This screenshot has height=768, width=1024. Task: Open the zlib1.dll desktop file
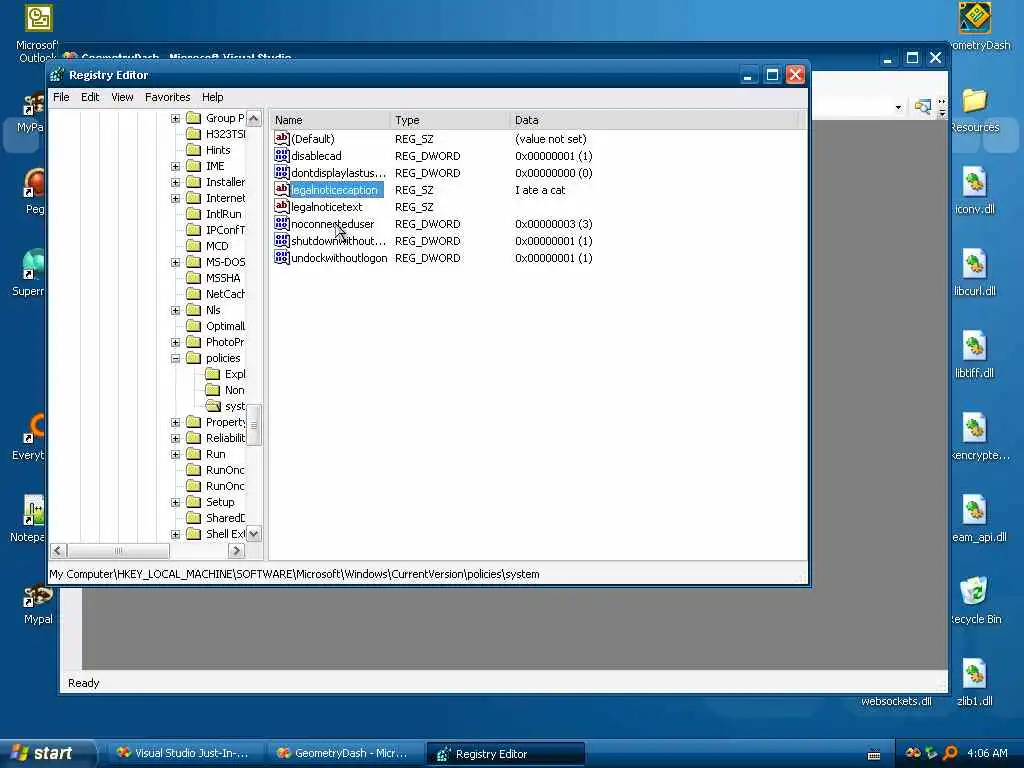point(974,682)
